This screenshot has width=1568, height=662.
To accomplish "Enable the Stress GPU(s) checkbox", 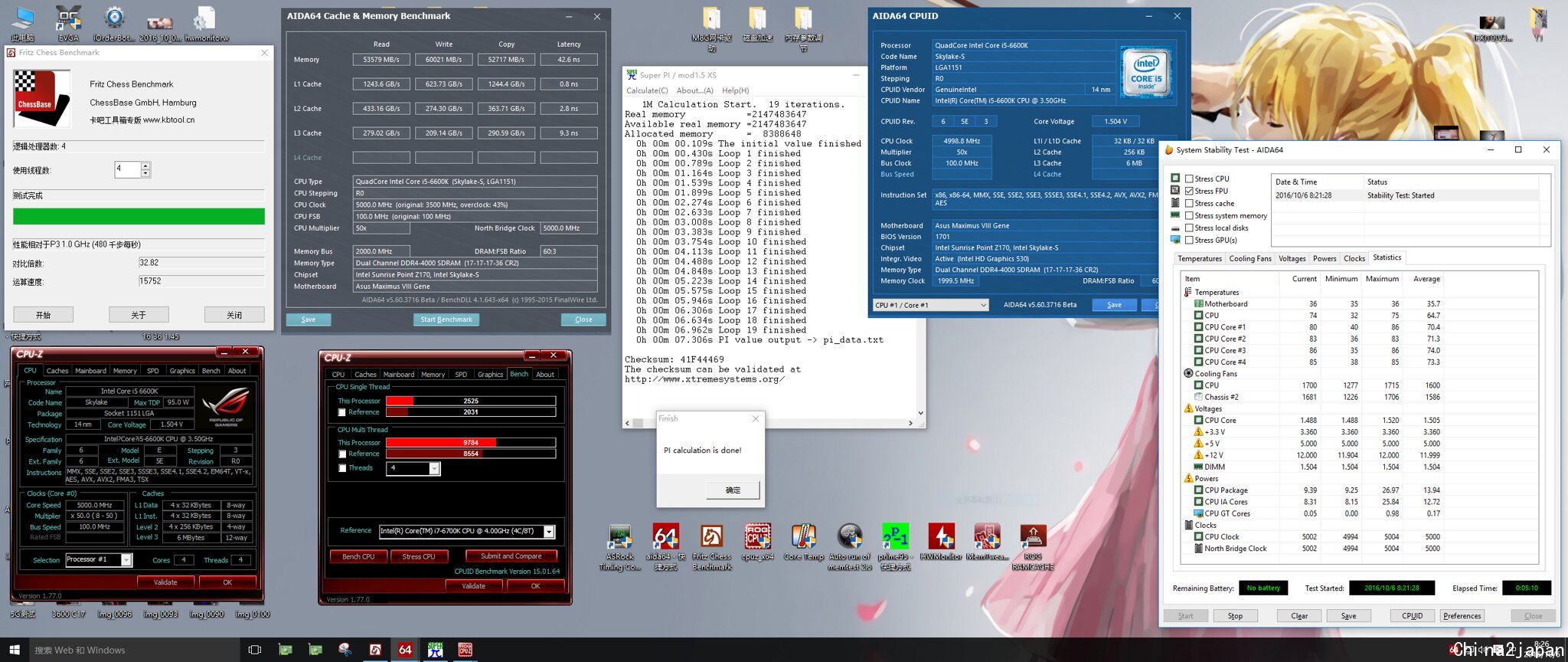I will tap(1189, 240).
